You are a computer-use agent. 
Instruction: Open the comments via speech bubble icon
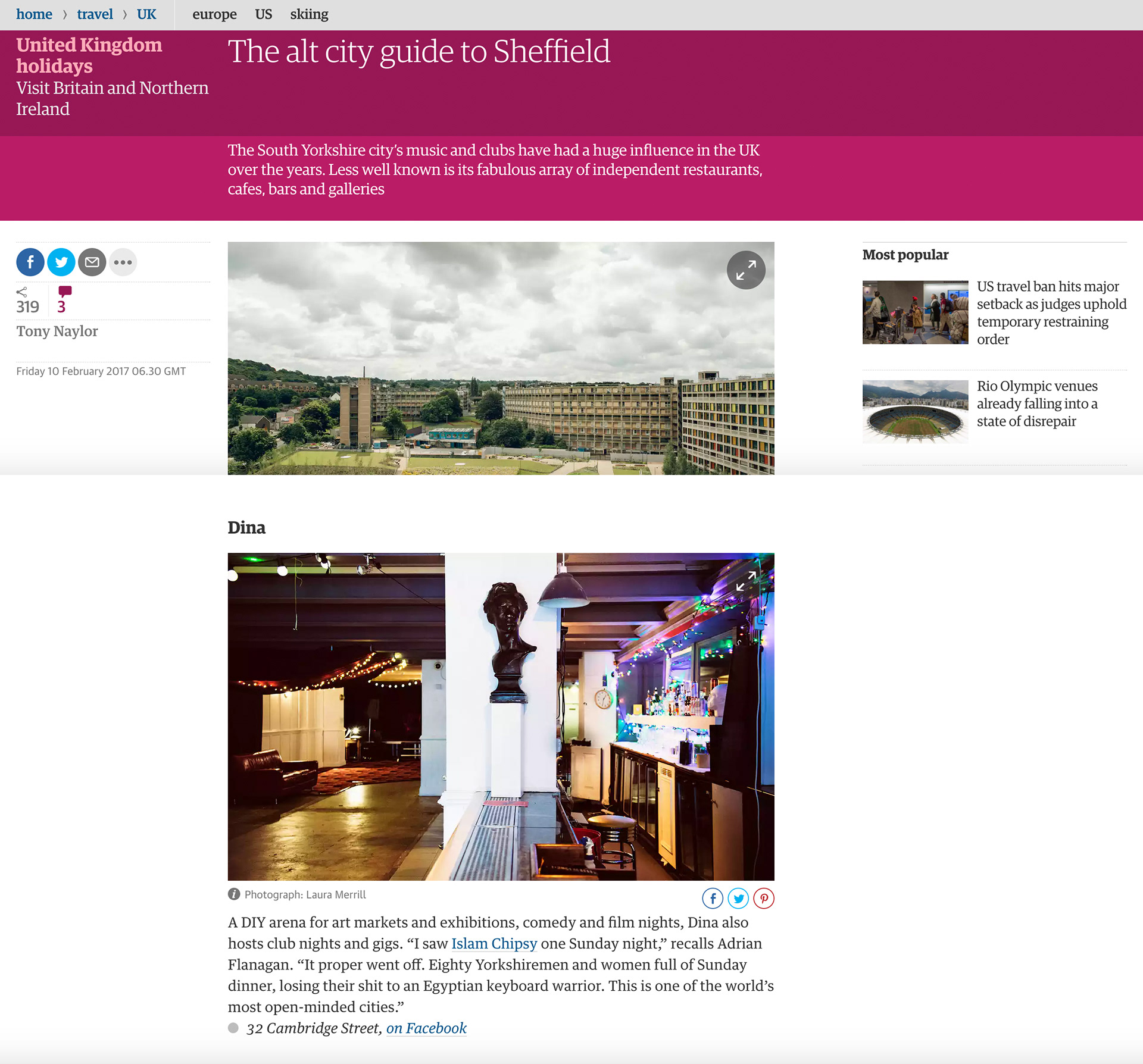(x=64, y=293)
